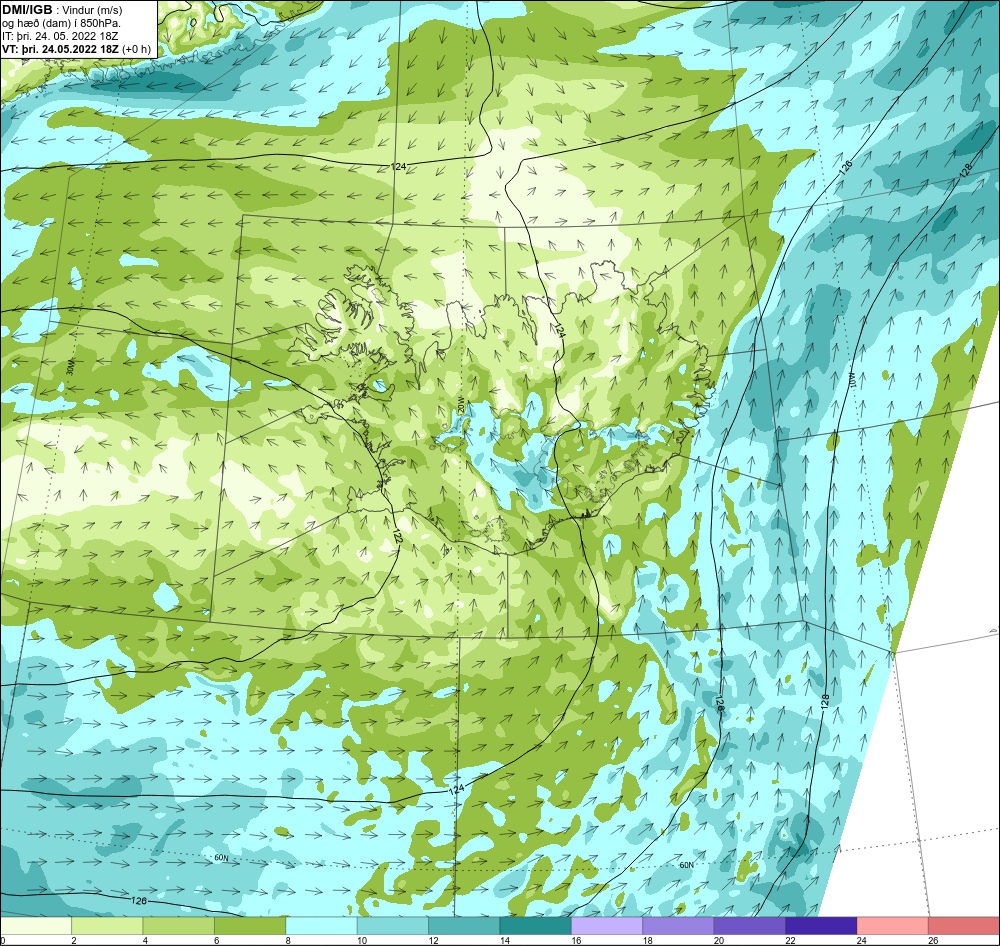Screen dimensions: 1000x946
Task: Pick the light pink 24–26 m/s legend swatch
Action: 893,926
